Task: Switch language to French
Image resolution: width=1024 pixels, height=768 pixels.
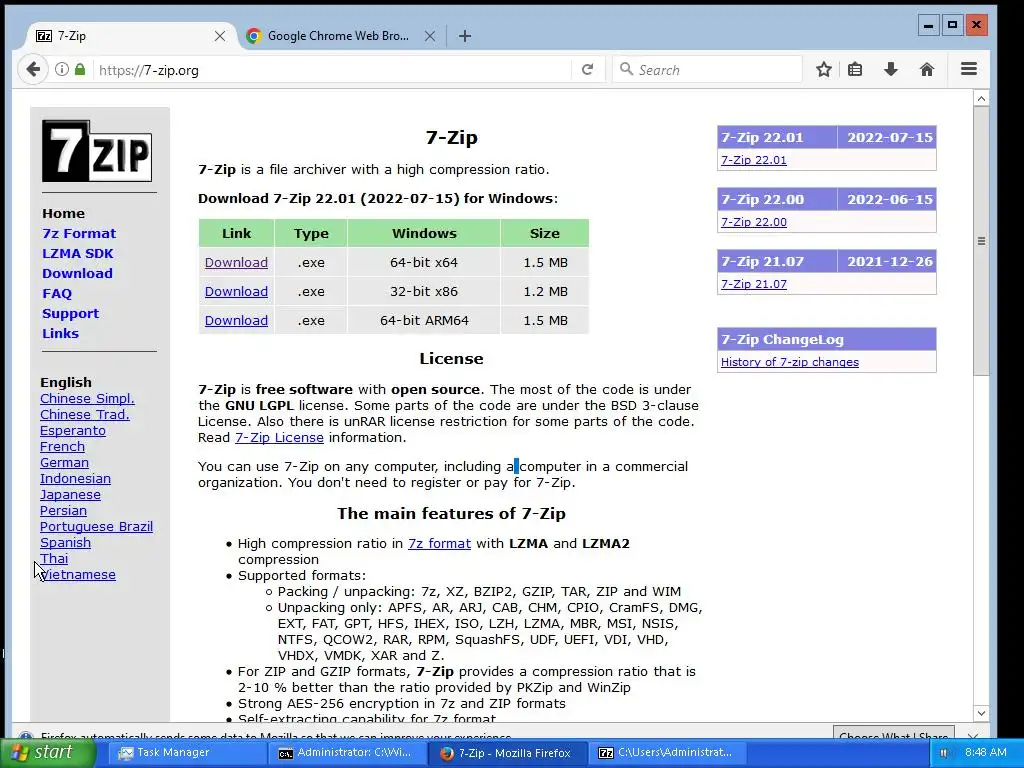Action: [x=62, y=447]
